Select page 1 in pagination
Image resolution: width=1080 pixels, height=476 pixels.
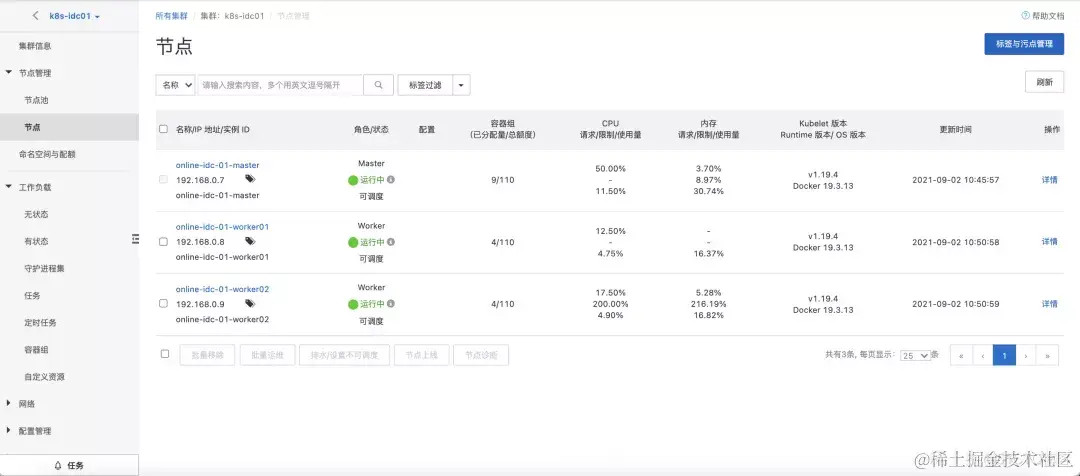click(1004, 355)
